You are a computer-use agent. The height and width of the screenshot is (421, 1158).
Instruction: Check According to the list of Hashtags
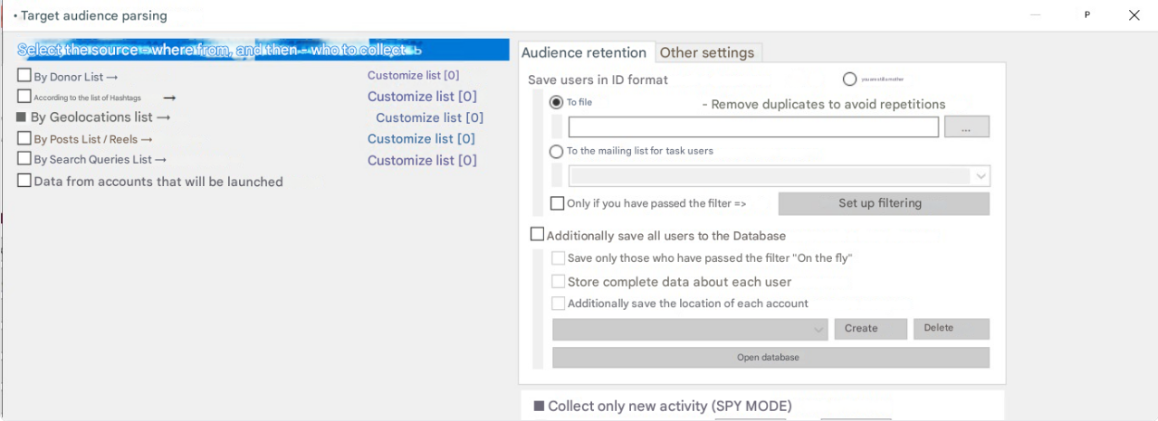pos(24,96)
